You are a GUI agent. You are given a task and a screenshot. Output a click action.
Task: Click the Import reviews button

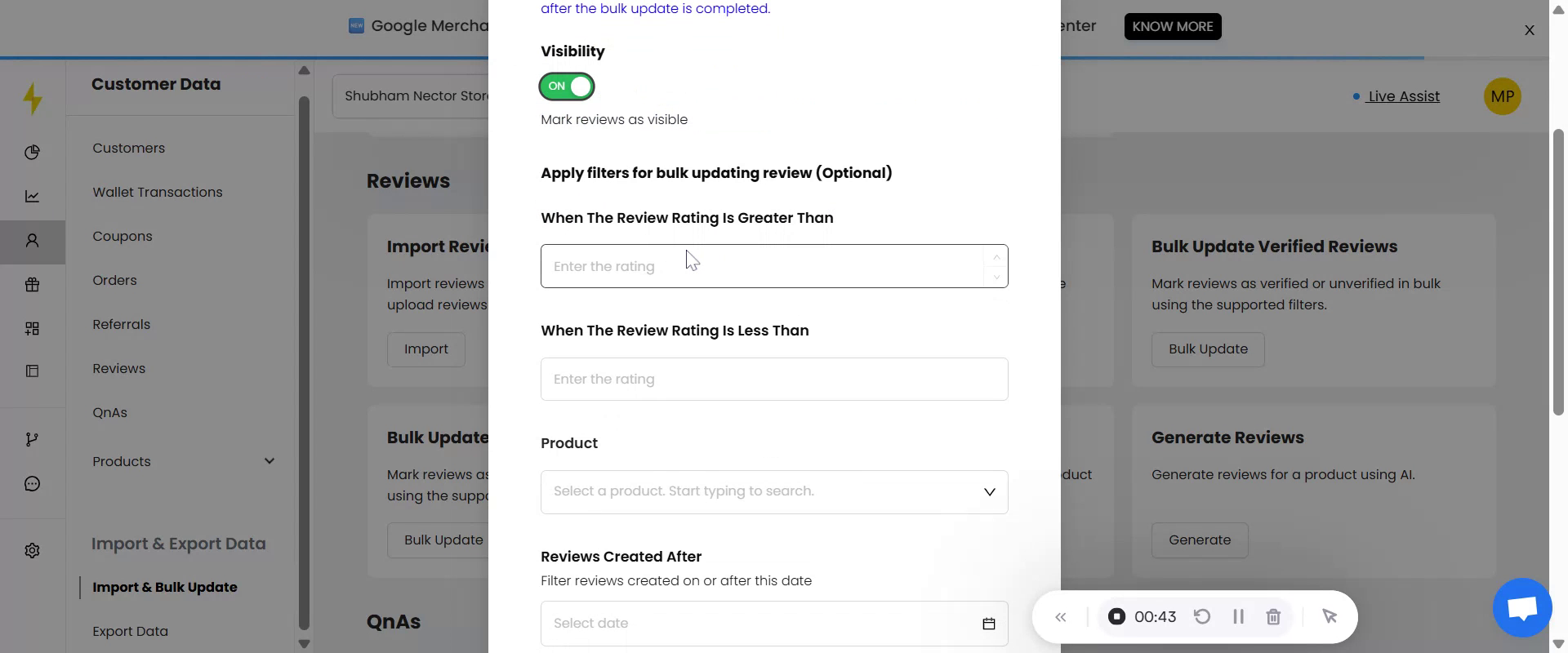[x=426, y=349]
